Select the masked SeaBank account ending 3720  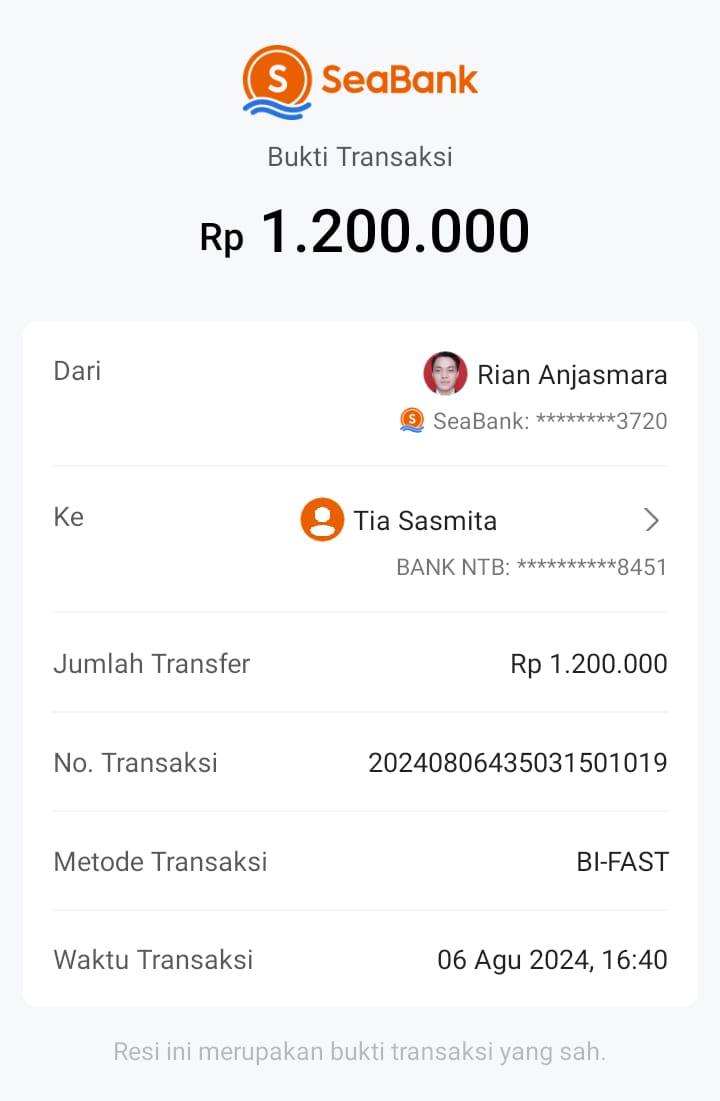click(550, 421)
